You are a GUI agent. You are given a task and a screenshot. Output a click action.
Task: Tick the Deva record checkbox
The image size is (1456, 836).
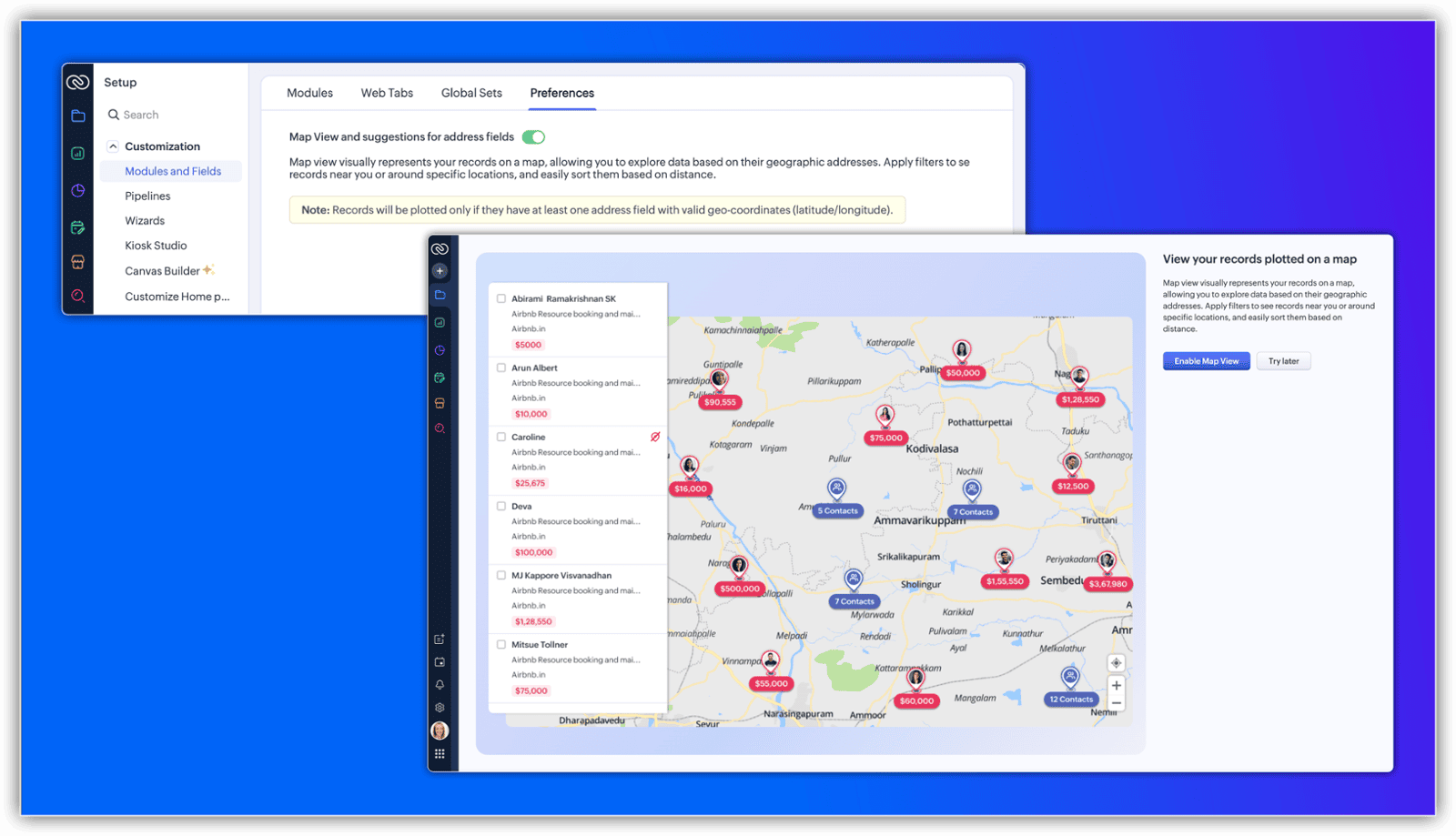point(501,506)
